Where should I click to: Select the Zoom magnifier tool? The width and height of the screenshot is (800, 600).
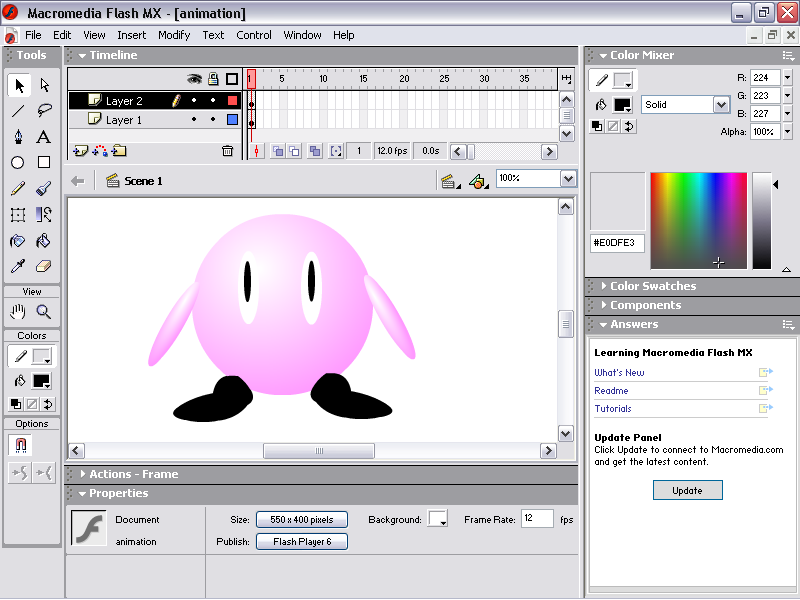44,311
